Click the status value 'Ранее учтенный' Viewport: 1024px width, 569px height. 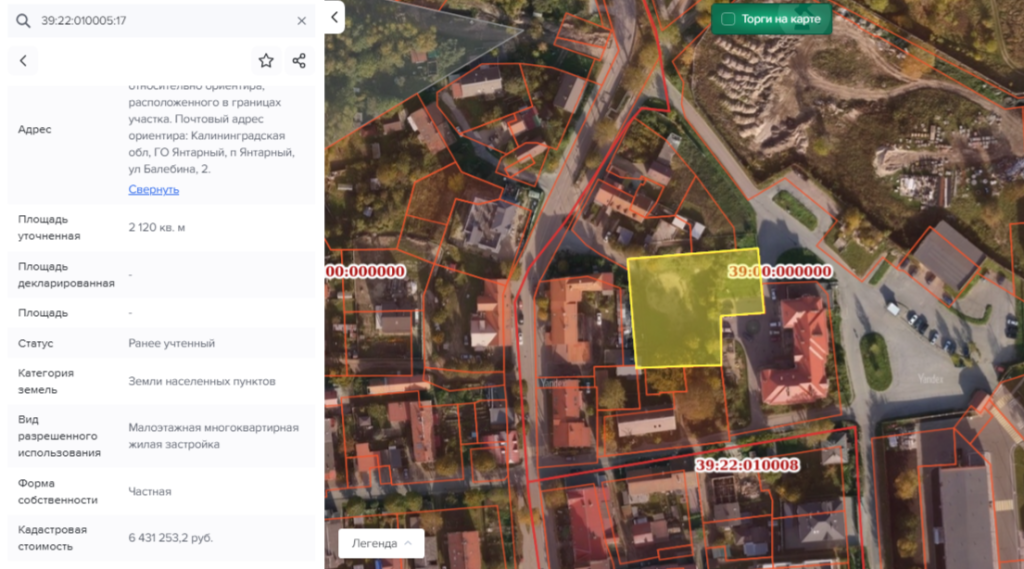click(x=171, y=343)
